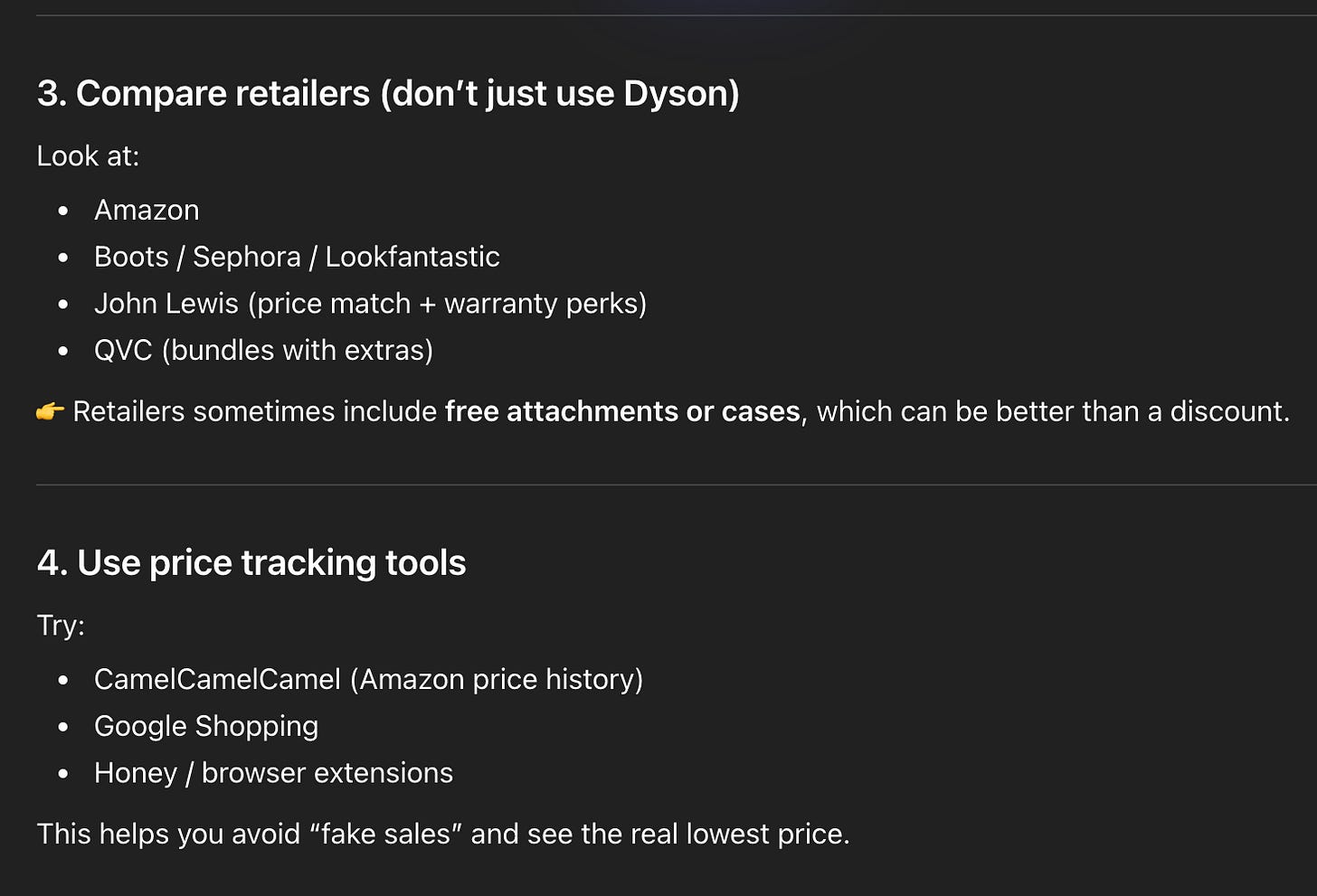
Task: Click the QVC bundles bullet text
Action: 263,351
